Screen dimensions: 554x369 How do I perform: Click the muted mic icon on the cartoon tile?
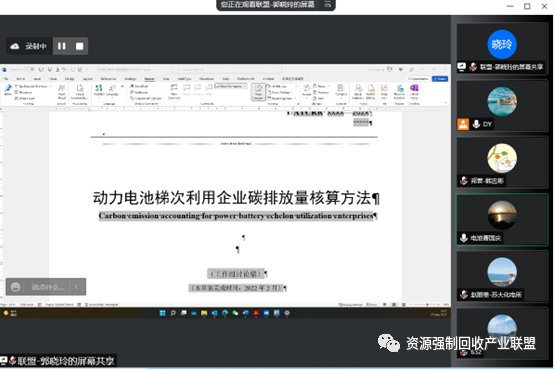pyautogui.click(x=464, y=181)
